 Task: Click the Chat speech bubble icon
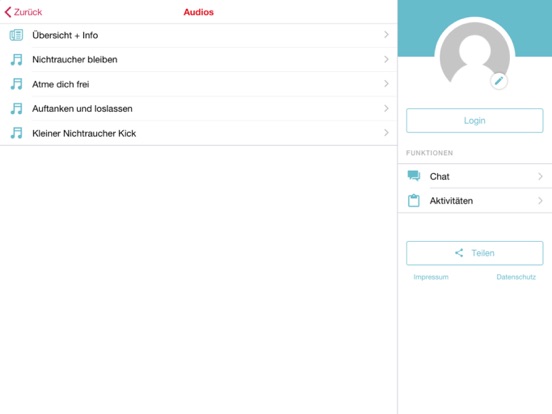pyautogui.click(x=414, y=176)
